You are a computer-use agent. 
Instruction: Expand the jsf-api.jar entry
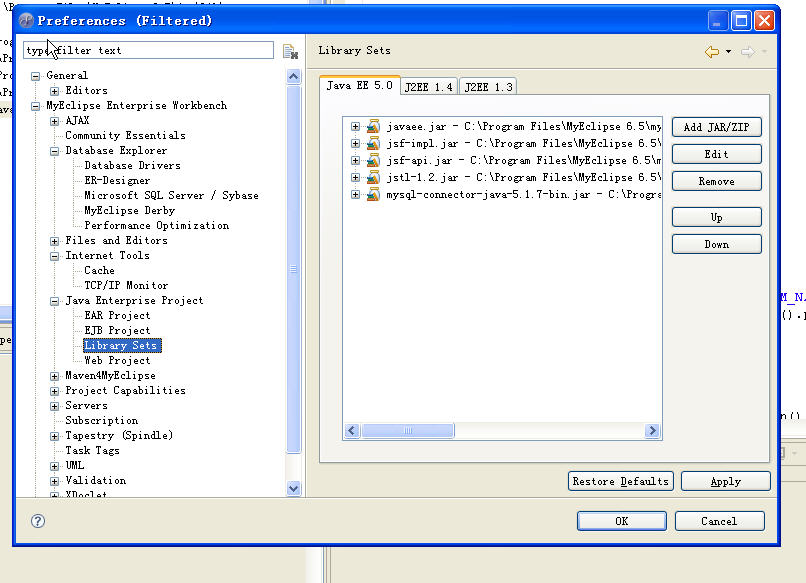tap(355, 160)
